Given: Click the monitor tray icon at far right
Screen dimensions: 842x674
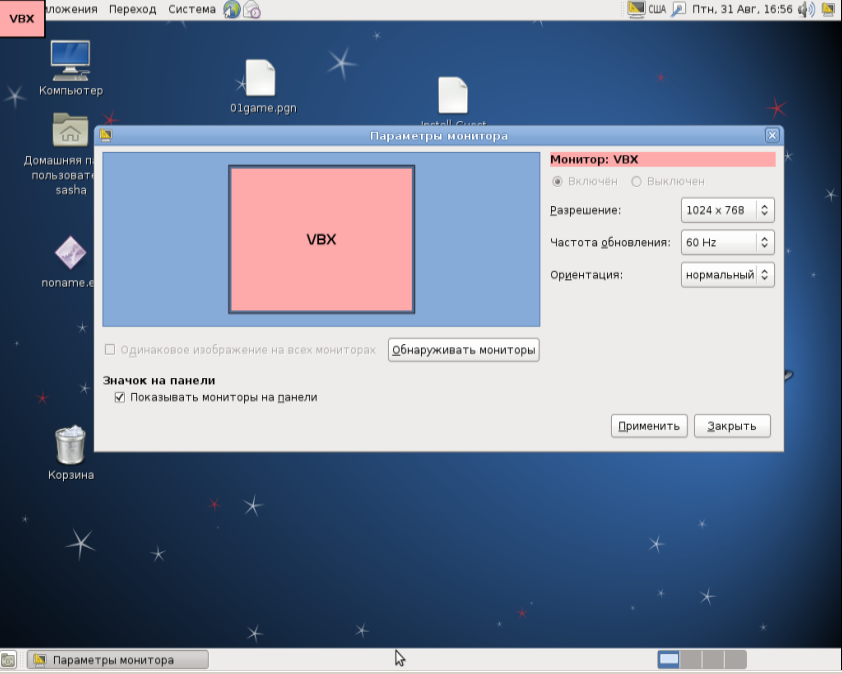Looking at the screenshot, I should tap(828, 9).
